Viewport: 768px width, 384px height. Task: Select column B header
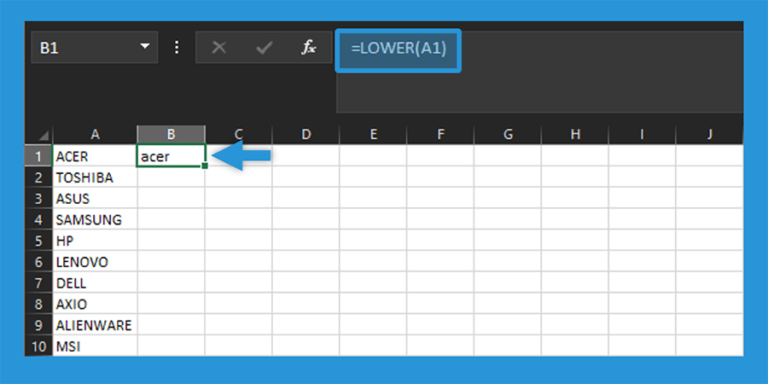click(171, 134)
